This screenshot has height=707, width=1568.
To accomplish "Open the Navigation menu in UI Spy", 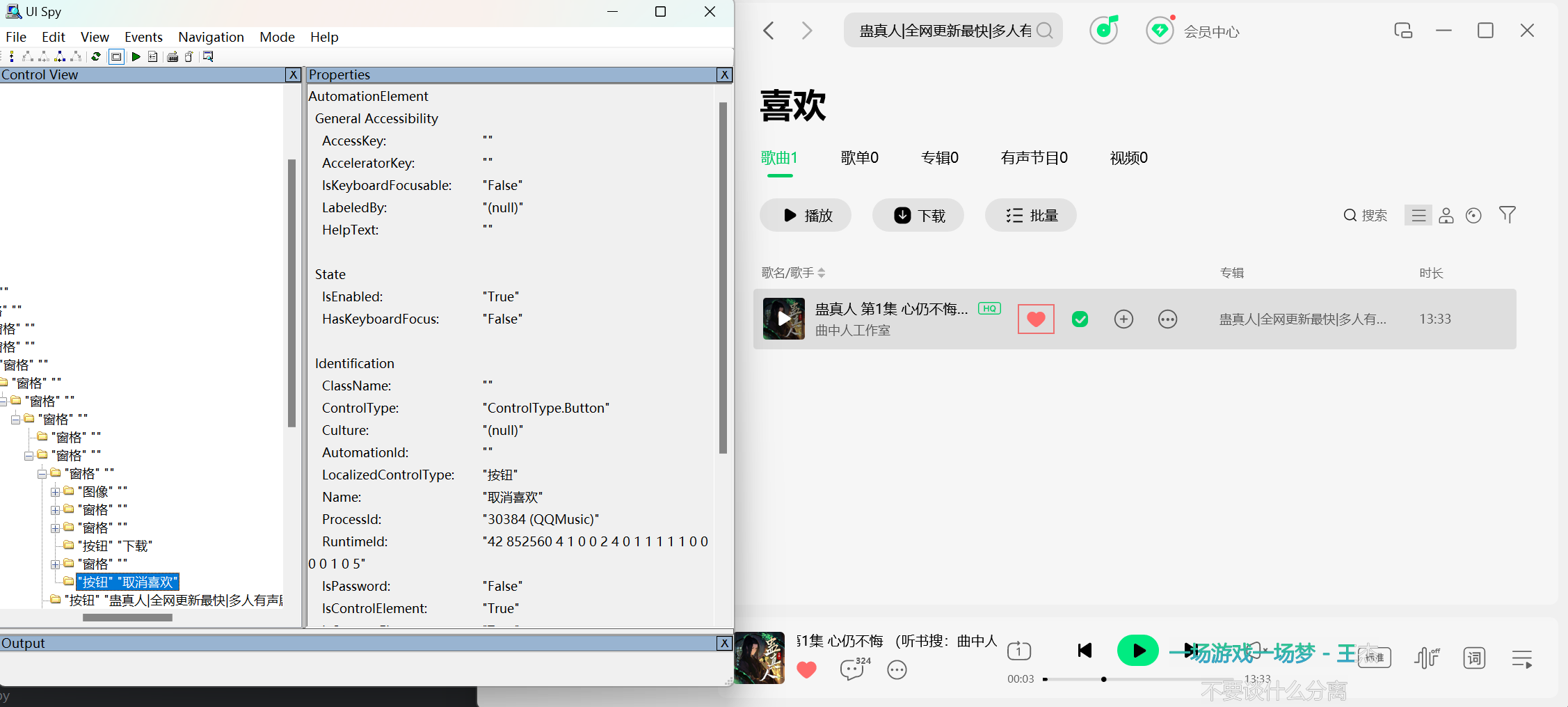I will 211,37.
